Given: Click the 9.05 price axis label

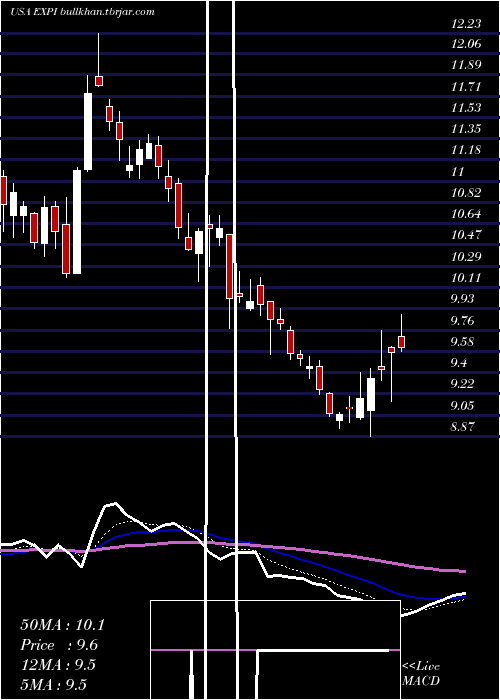Looking at the screenshot, I should [x=462, y=405].
